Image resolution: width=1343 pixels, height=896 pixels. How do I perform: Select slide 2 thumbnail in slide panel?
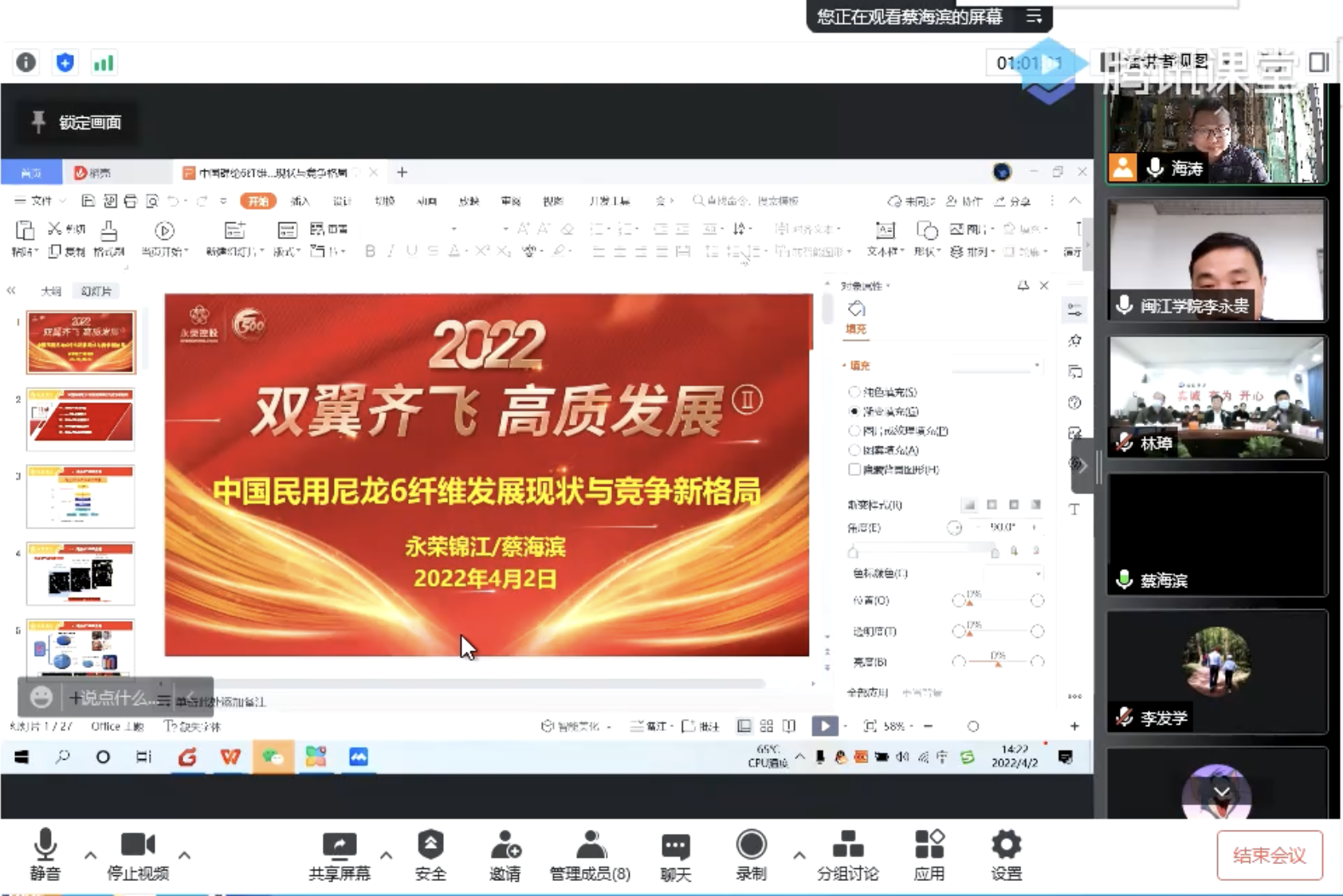81,419
